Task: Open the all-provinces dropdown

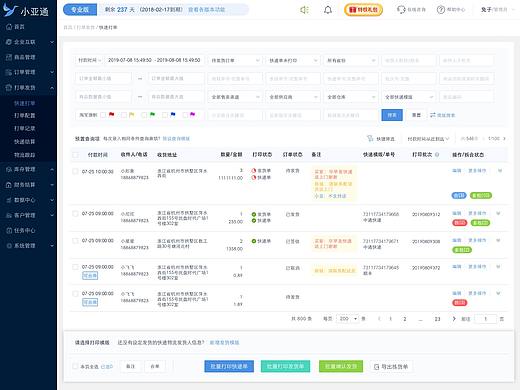Action: click(351, 60)
